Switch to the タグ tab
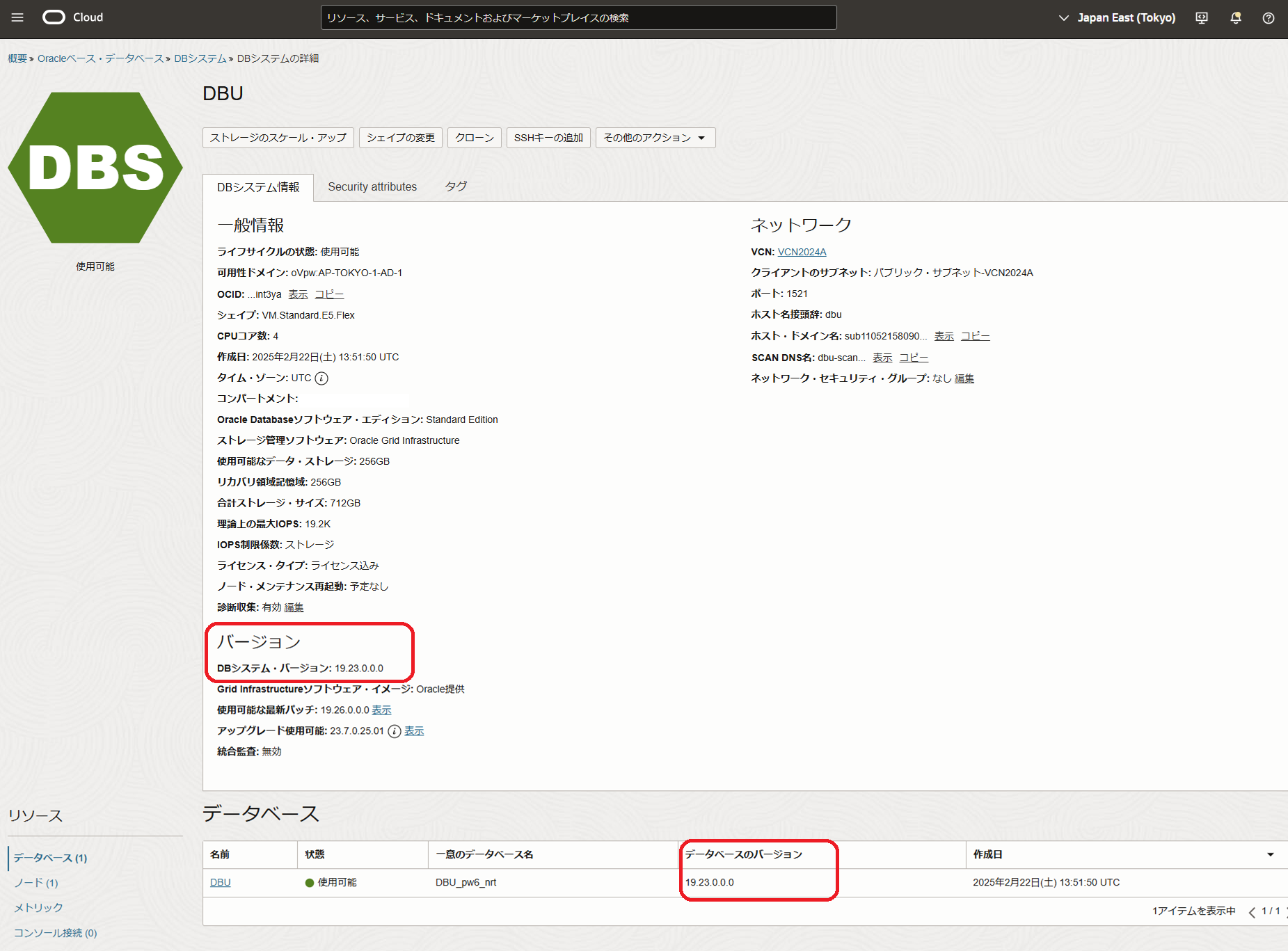 click(456, 187)
